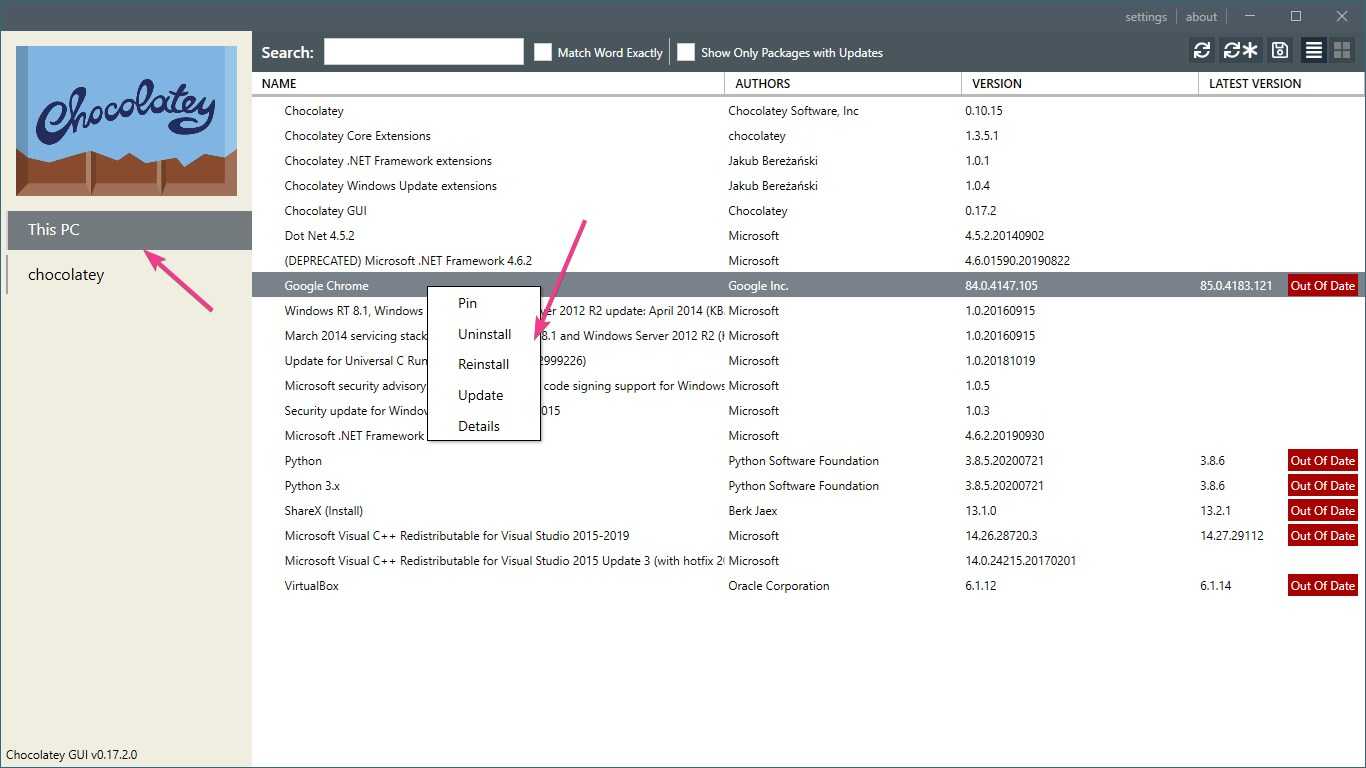The width and height of the screenshot is (1366, 768).
Task: Click Out Of Date badge for Google Chrome
Action: tap(1322, 286)
